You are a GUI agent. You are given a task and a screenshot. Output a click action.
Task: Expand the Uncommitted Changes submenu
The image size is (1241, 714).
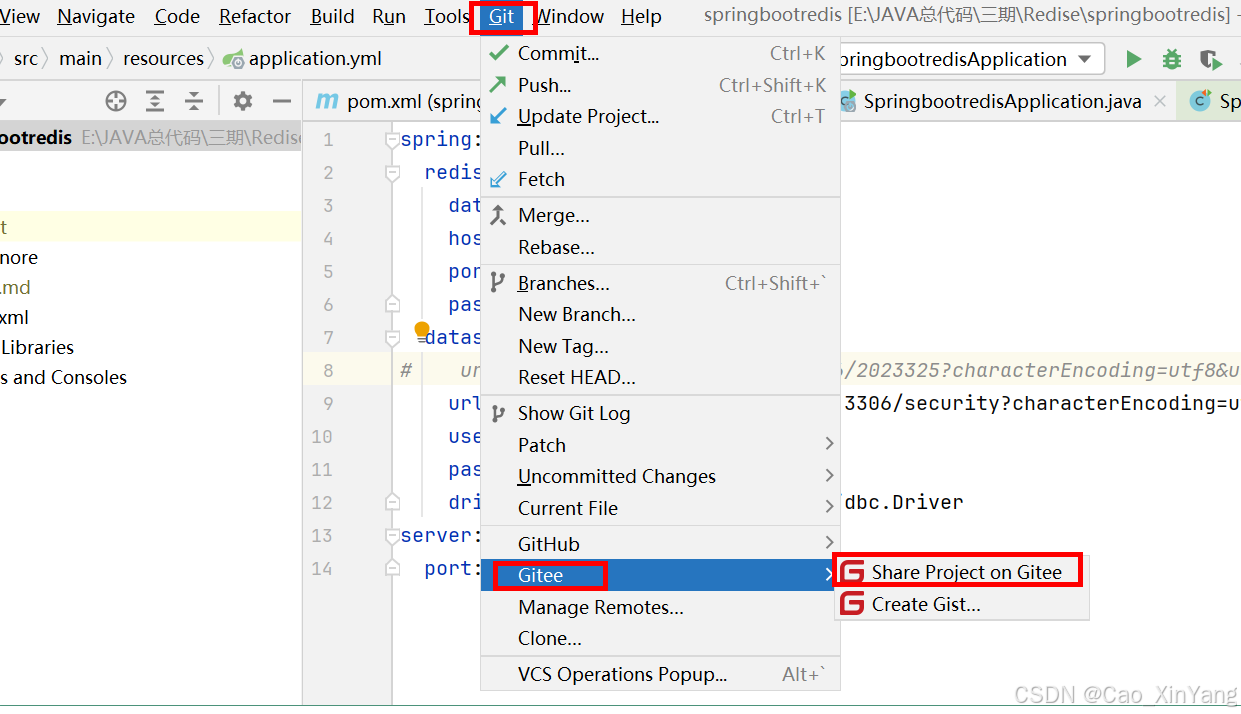click(x=829, y=475)
